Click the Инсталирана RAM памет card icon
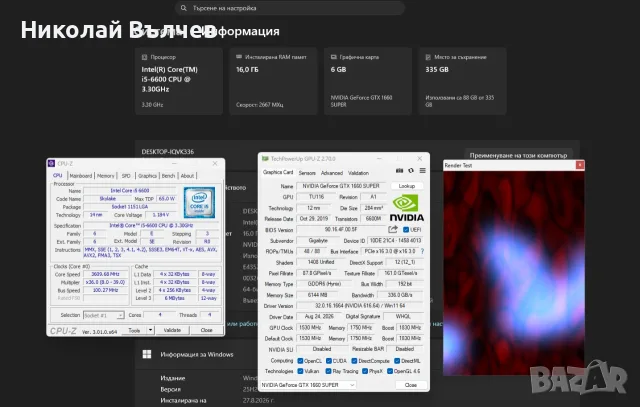Image resolution: width=640 pixels, height=407 pixels. 239,57
